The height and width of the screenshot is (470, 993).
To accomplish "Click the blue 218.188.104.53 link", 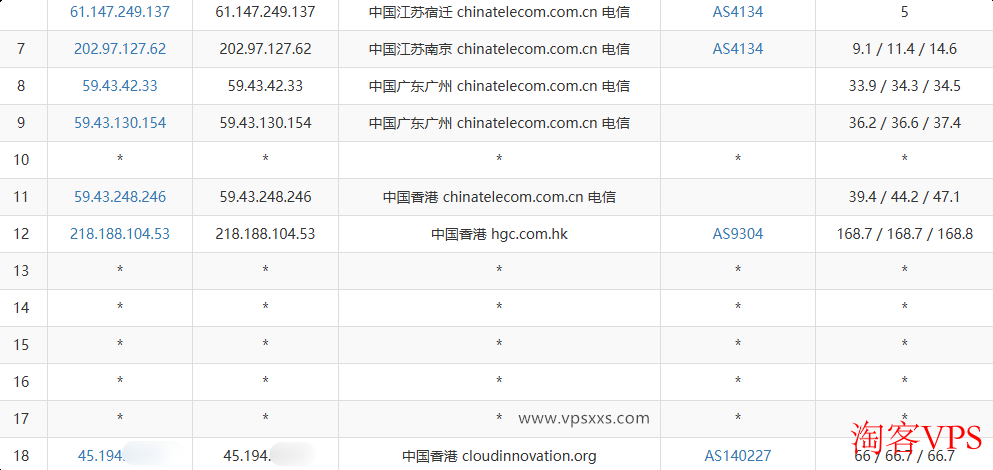I will [x=120, y=234].
